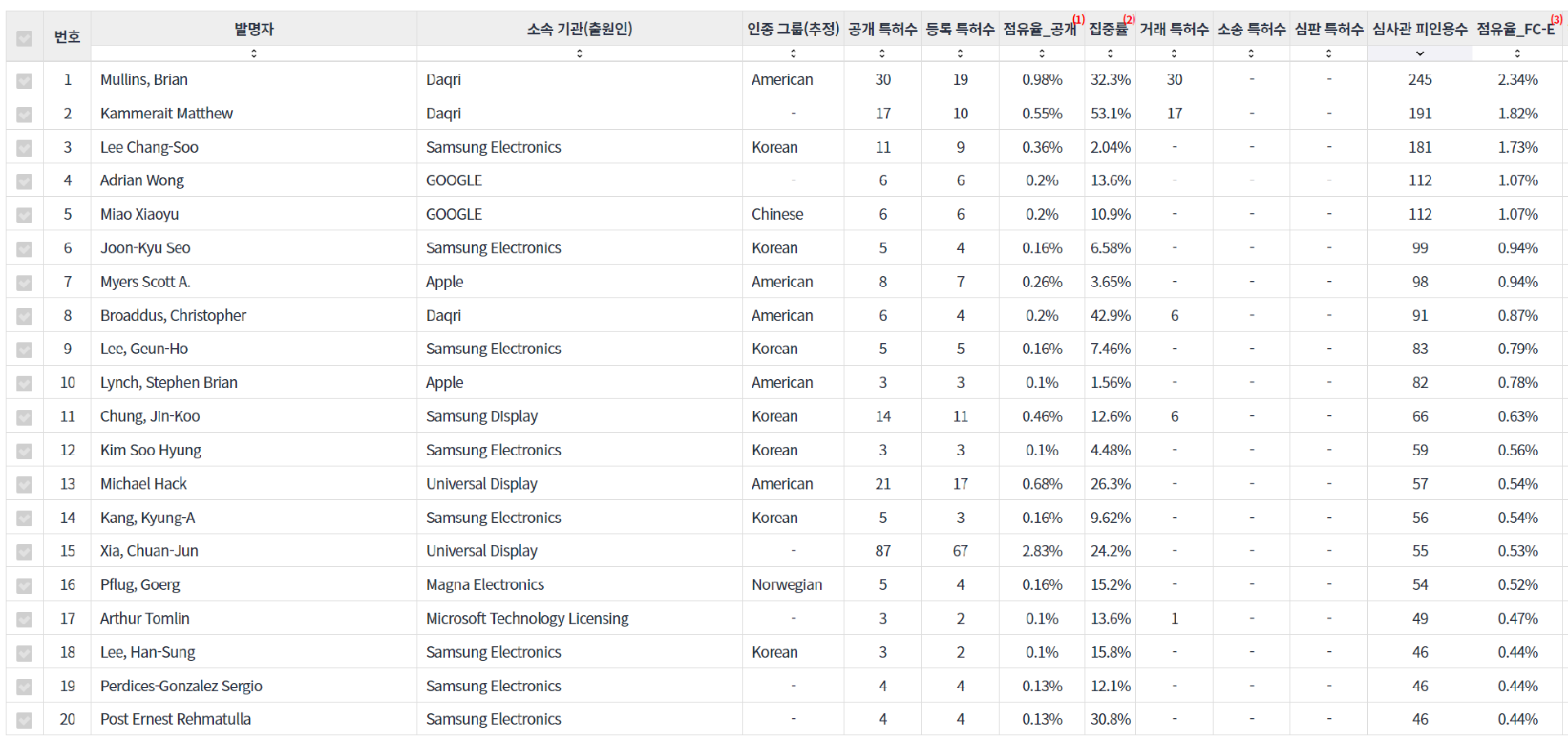
Task: Select inventor Kammerait Matthew
Action: coord(167,113)
